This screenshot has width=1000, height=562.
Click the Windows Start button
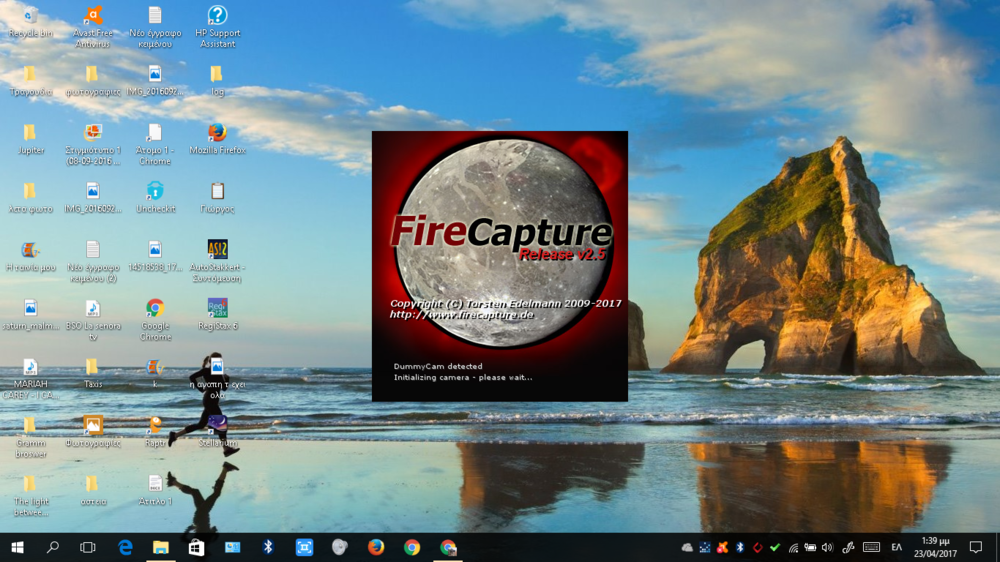point(17,547)
